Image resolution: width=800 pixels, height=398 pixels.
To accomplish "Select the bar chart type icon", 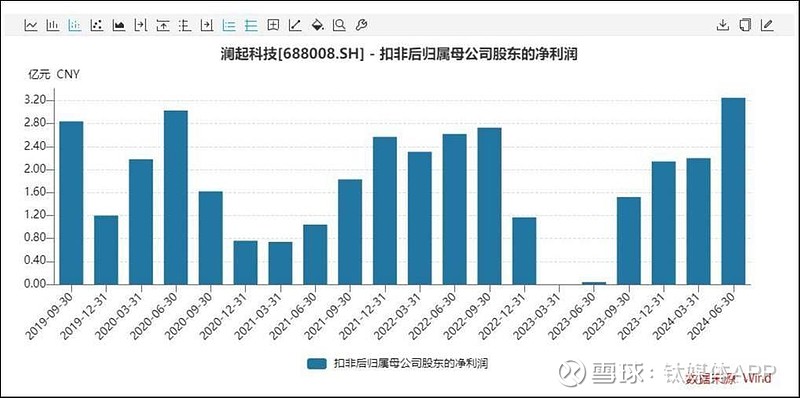I will coord(53,25).
